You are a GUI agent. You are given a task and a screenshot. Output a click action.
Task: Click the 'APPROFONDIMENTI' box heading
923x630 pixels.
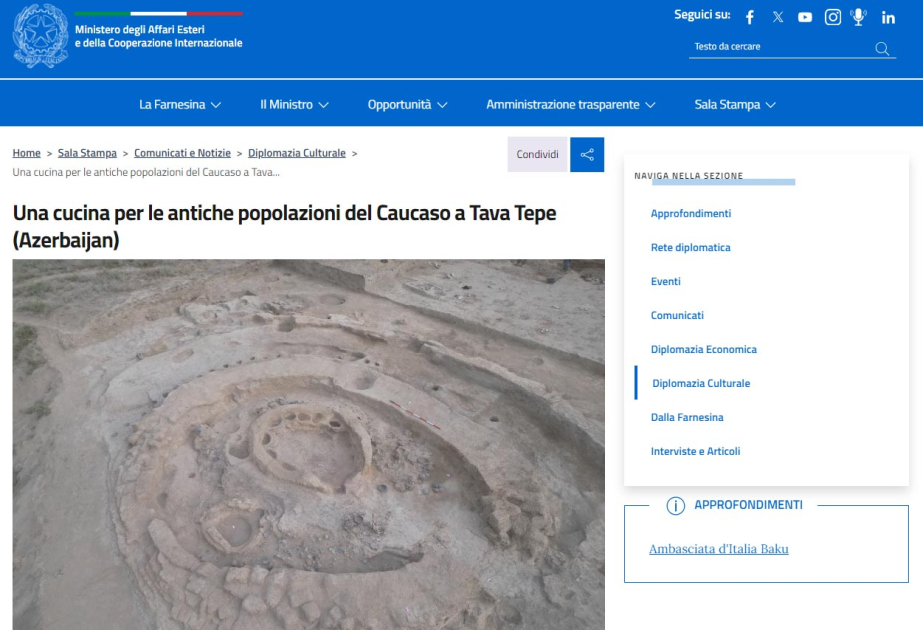(x=748, y=505)
